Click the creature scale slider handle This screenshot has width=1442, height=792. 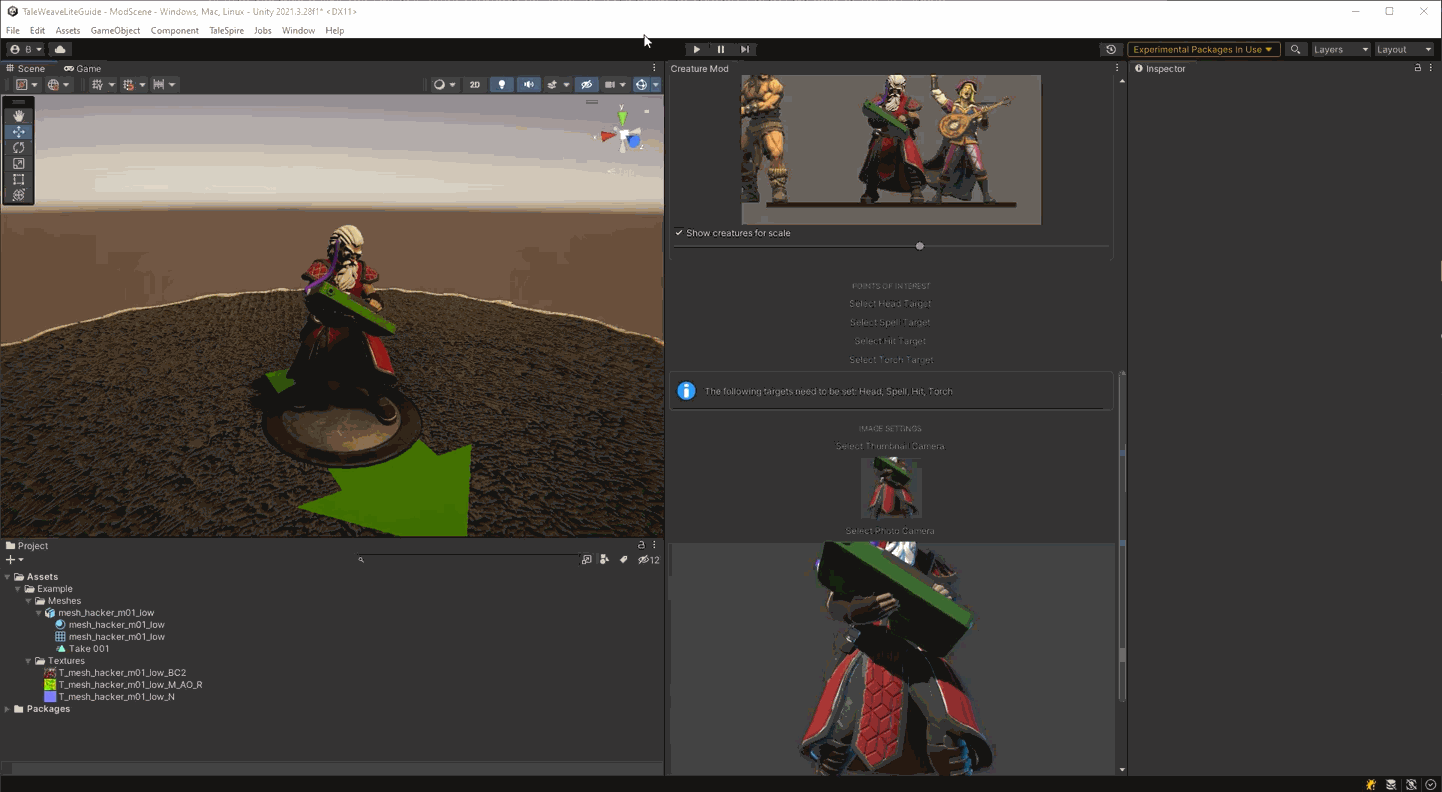[920, 246]
